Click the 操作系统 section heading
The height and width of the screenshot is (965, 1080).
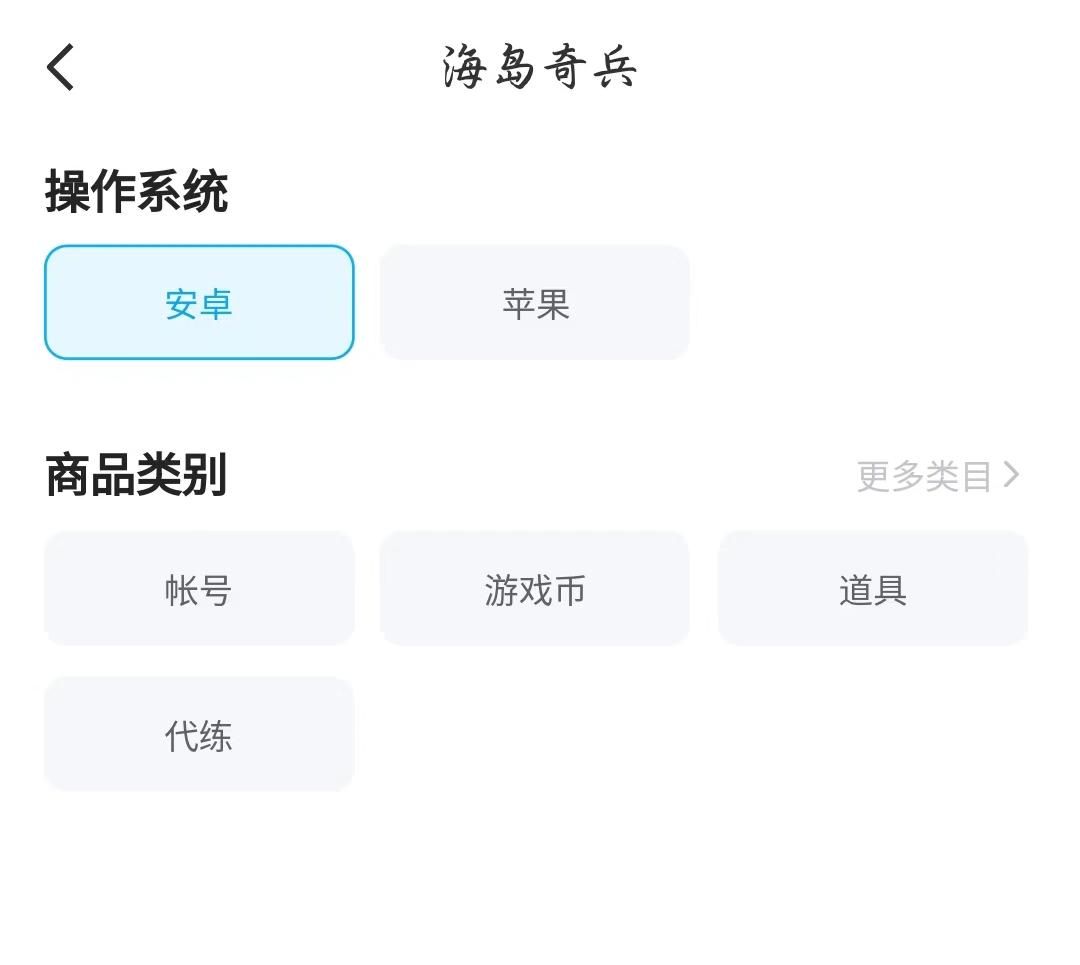point(137,191)
